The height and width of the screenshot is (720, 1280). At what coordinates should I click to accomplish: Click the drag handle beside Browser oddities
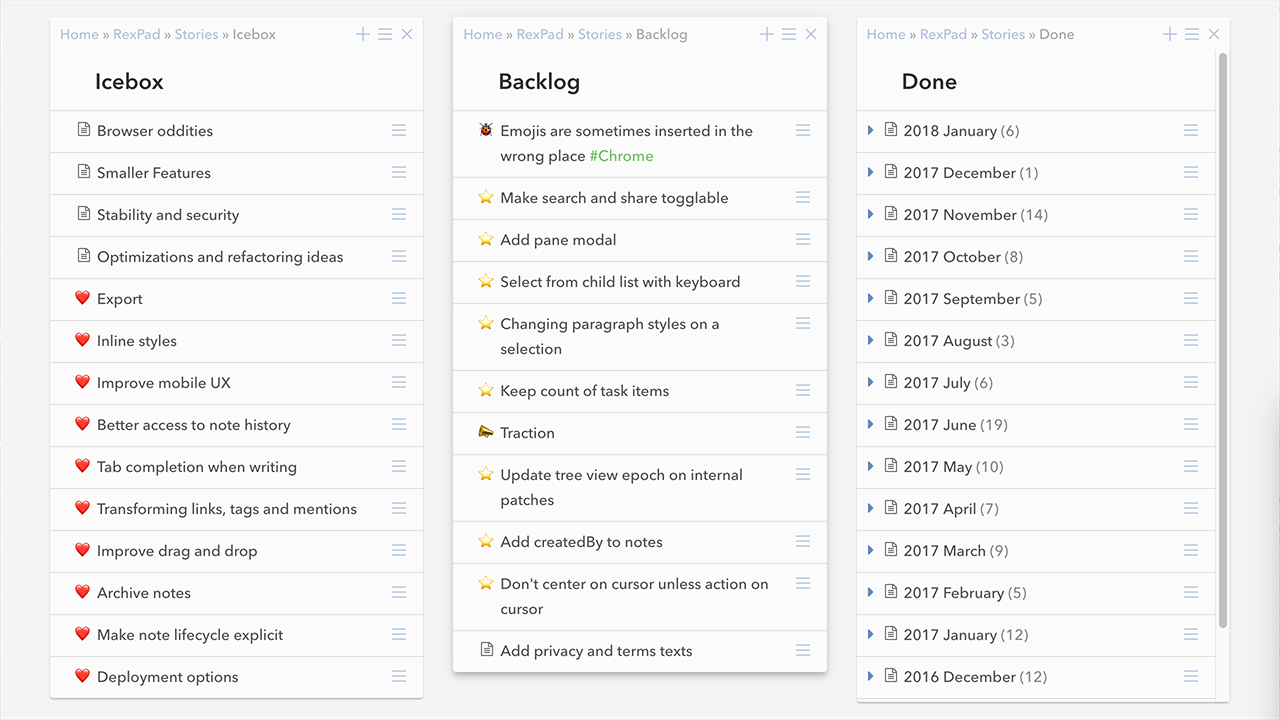pos(399,130)
